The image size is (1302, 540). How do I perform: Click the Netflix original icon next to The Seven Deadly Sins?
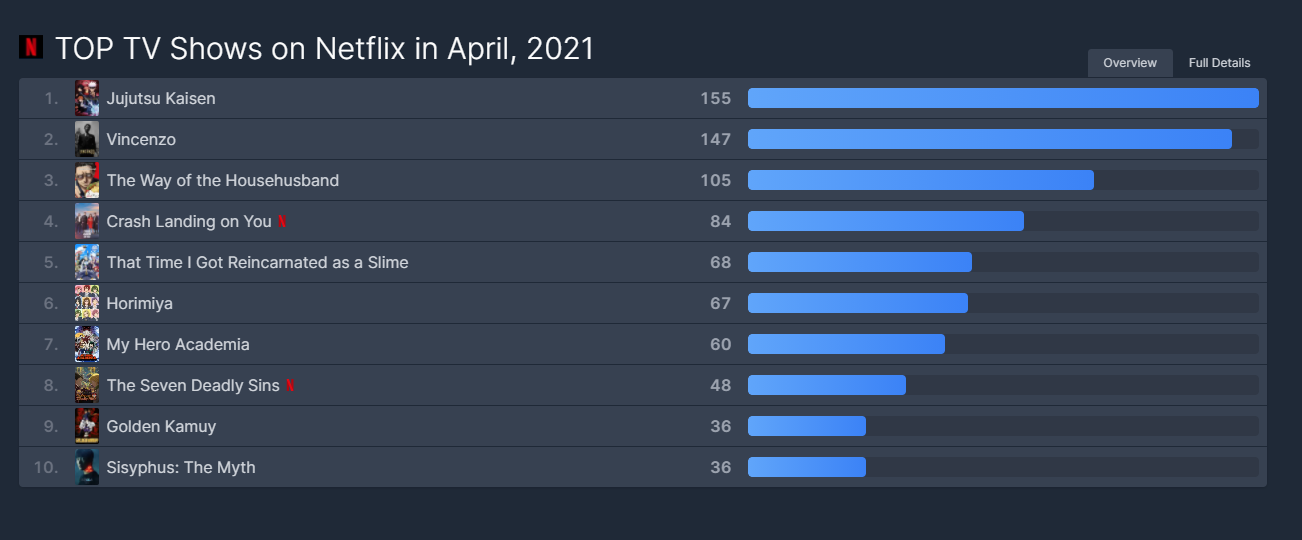point(290,385)
